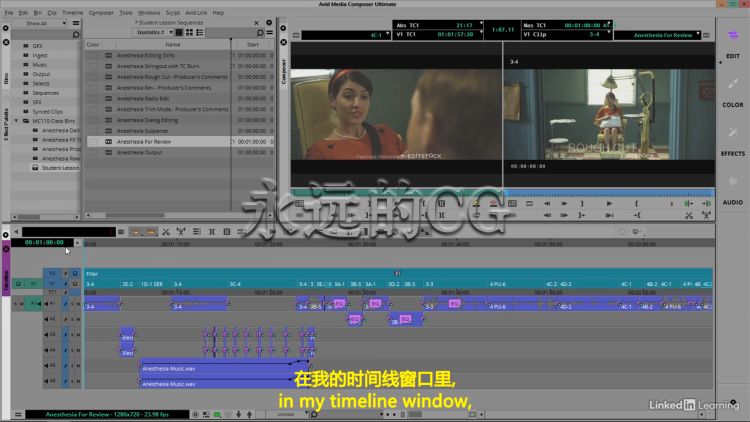750x422 pixels.
Task: Open the timeline bottom-left hamburger menu
Action: (18, 414)
